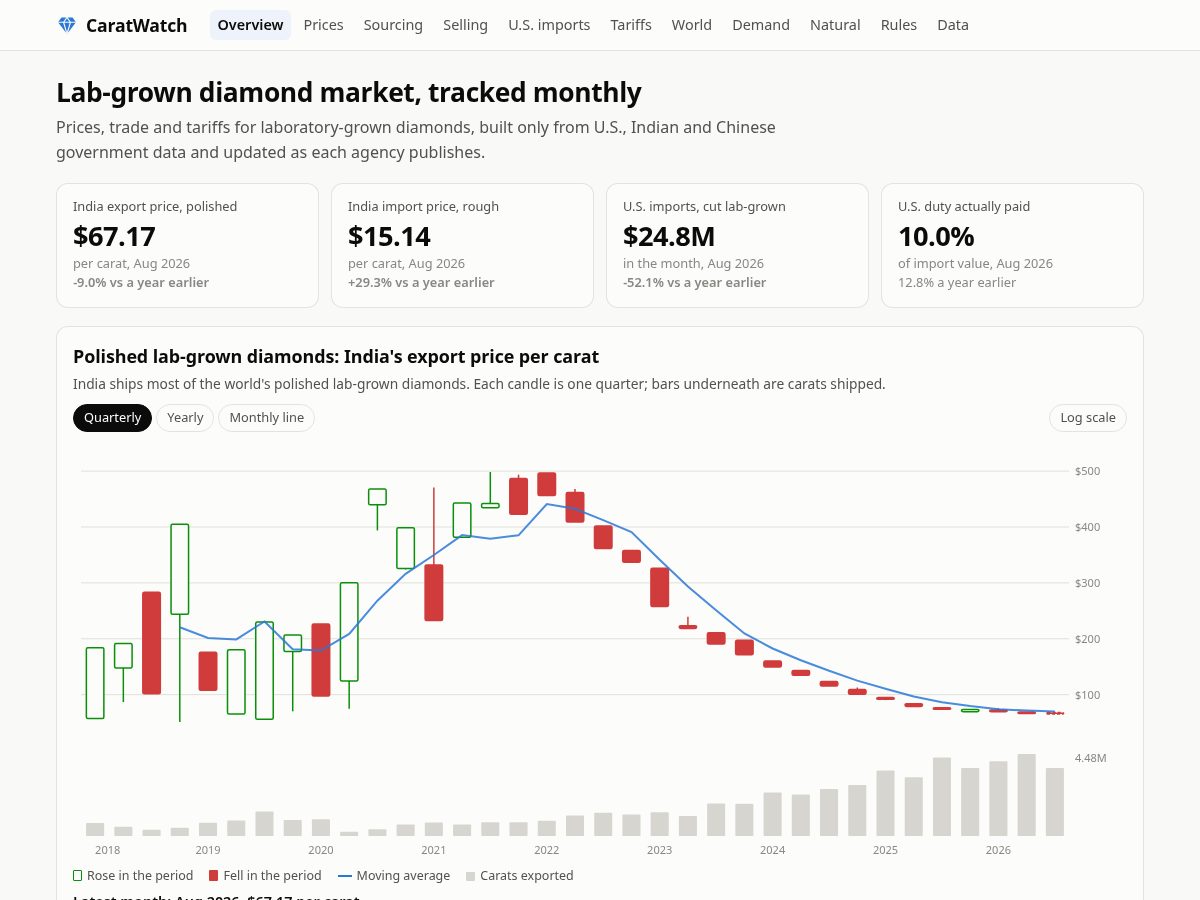
Task: Click the 2025 x-axis label
Action: pos(885,850)
